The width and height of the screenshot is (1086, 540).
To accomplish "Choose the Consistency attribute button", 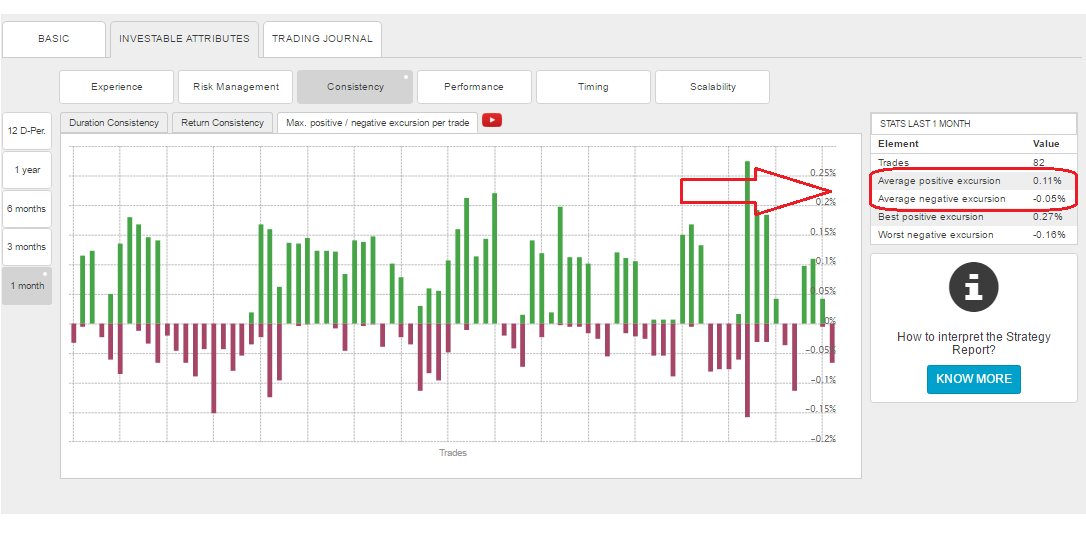I will click(x=355, y=87).
